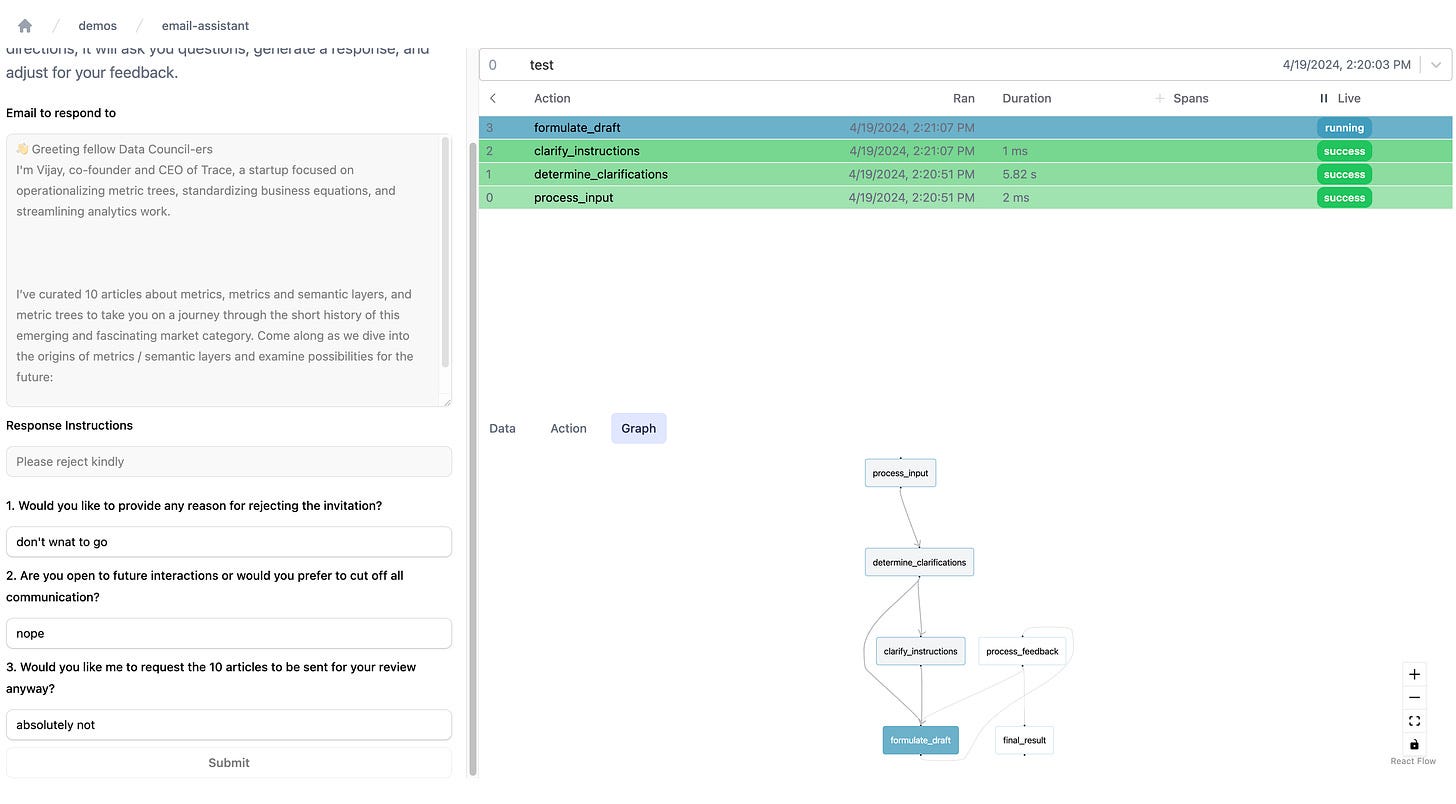The height and width of the screenshot is (804, 1456).
Task: Switch to the Action tab
Action: tap(568, 428)
